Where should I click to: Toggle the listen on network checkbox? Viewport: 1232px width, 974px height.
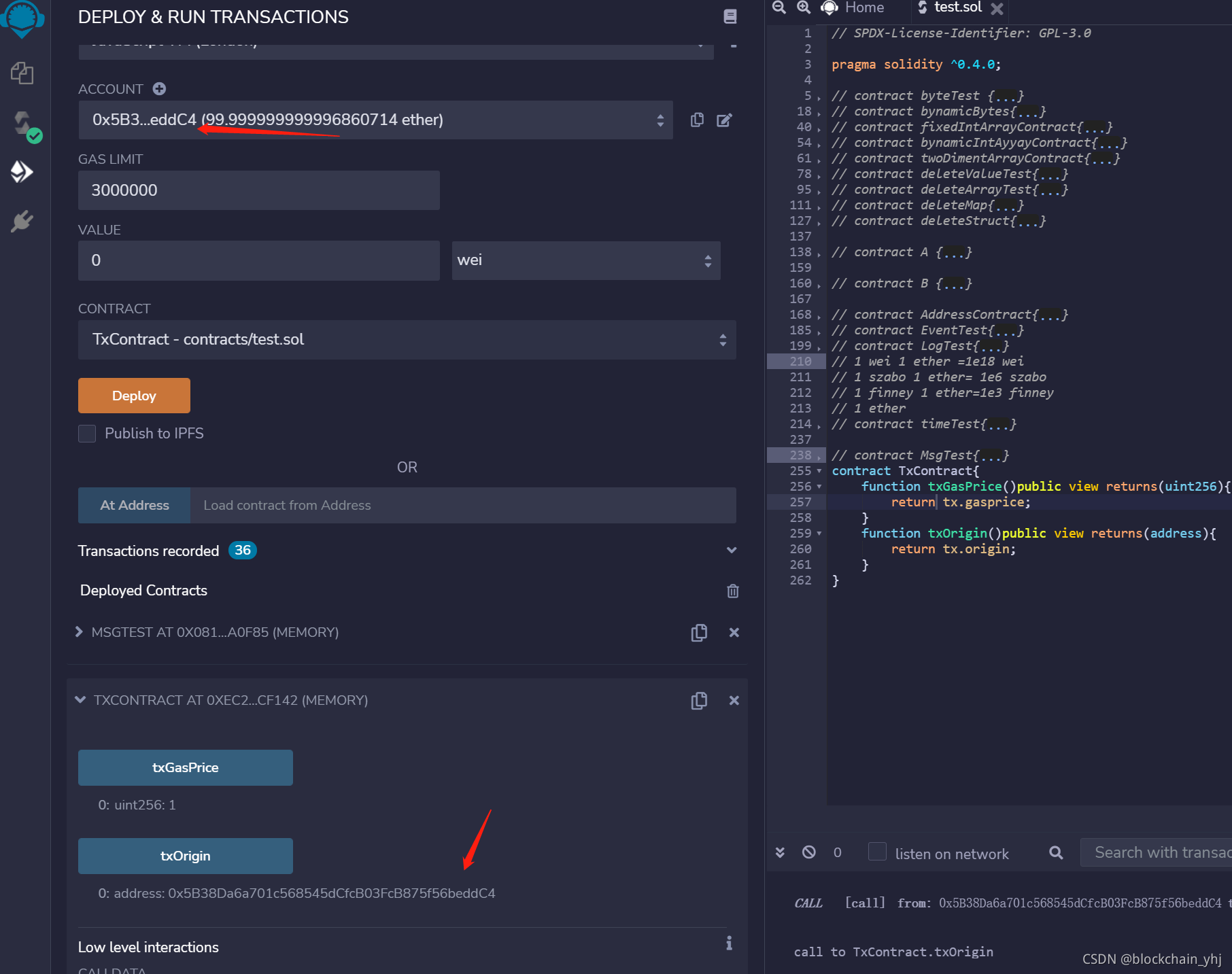tap(878, 852)
